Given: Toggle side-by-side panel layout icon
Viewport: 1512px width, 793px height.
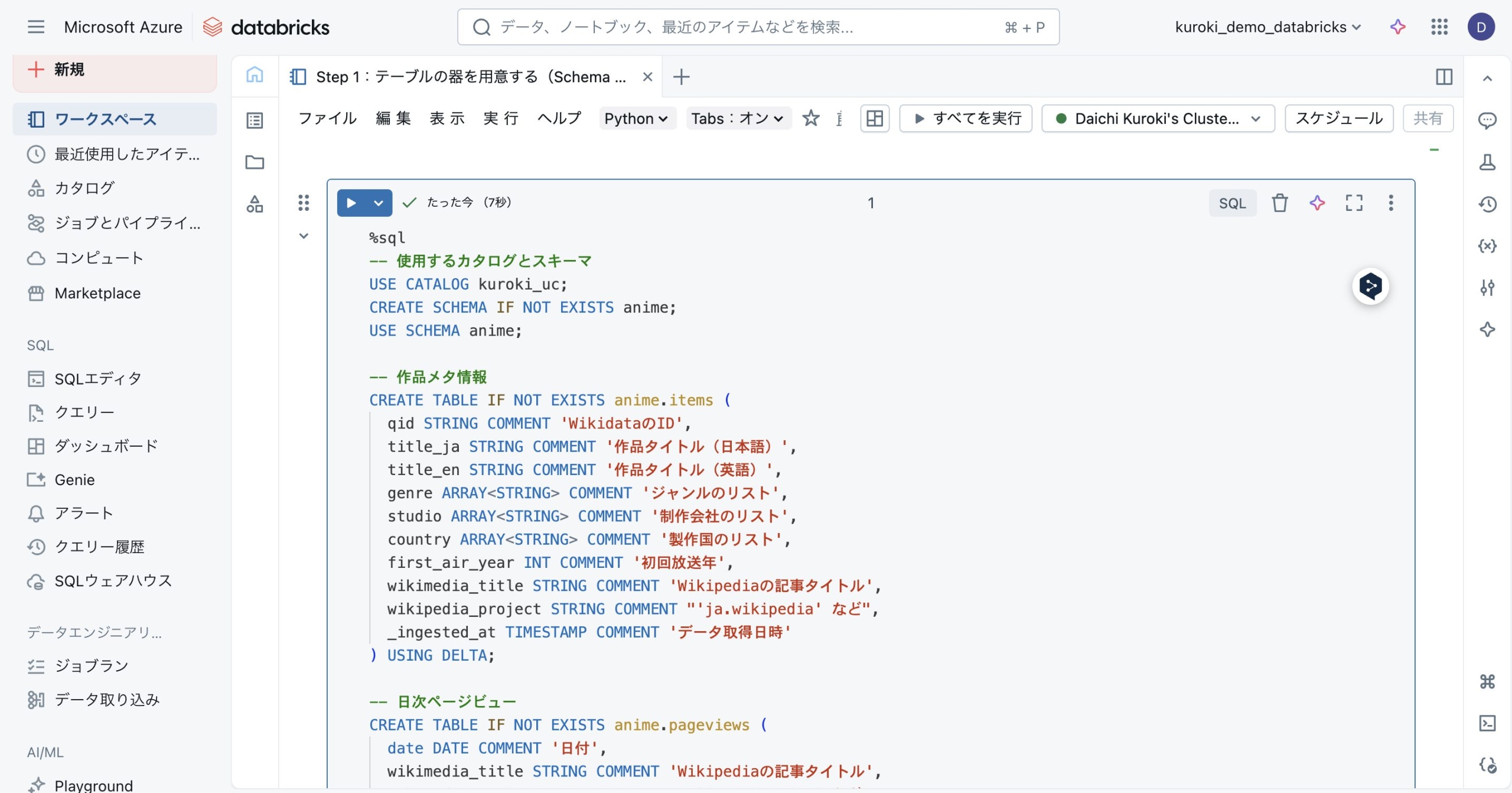Looking at the screenshot, I should click(1443, 77).
